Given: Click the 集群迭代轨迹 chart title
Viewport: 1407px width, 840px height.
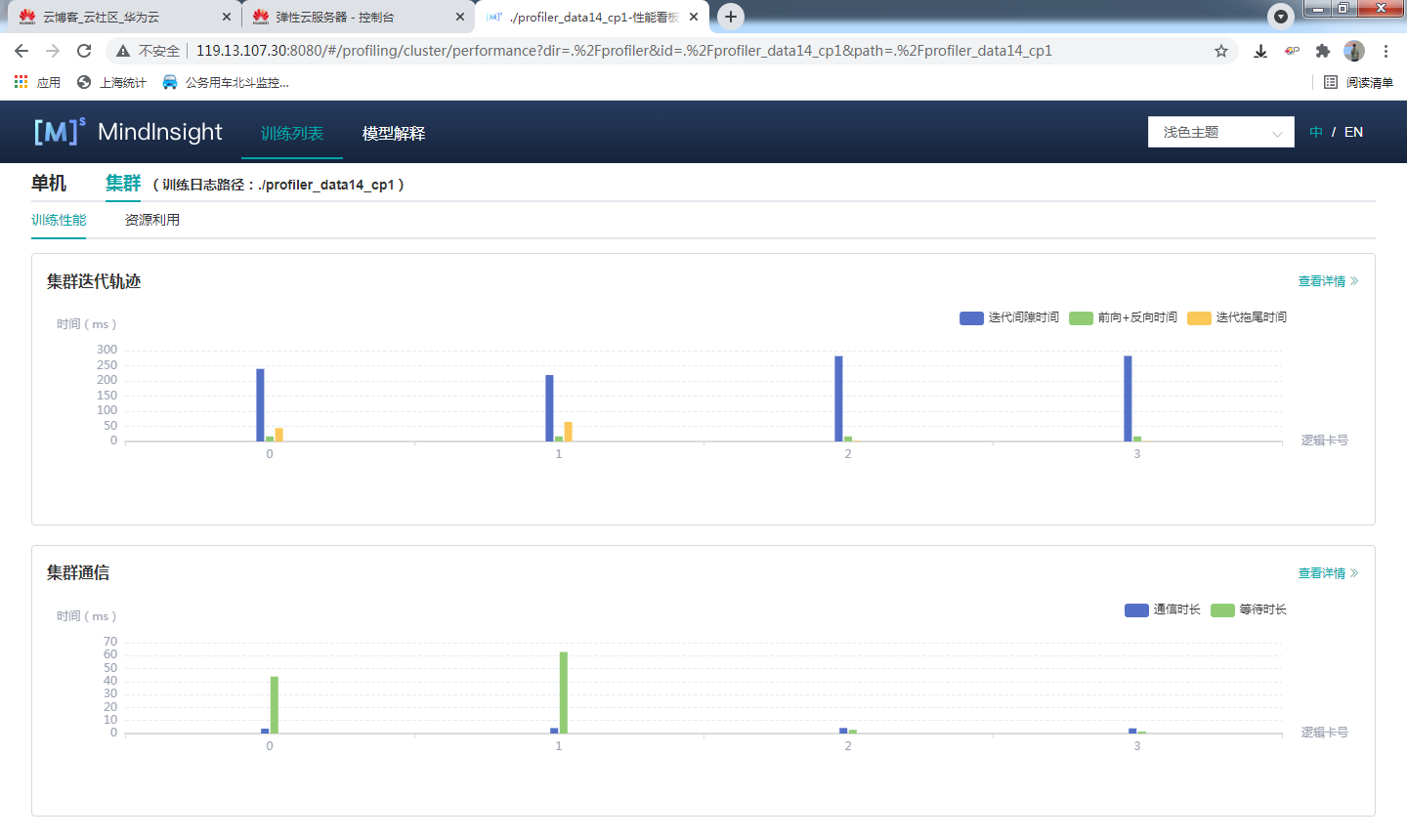Looking at the screenshot, I should [94, 281].
